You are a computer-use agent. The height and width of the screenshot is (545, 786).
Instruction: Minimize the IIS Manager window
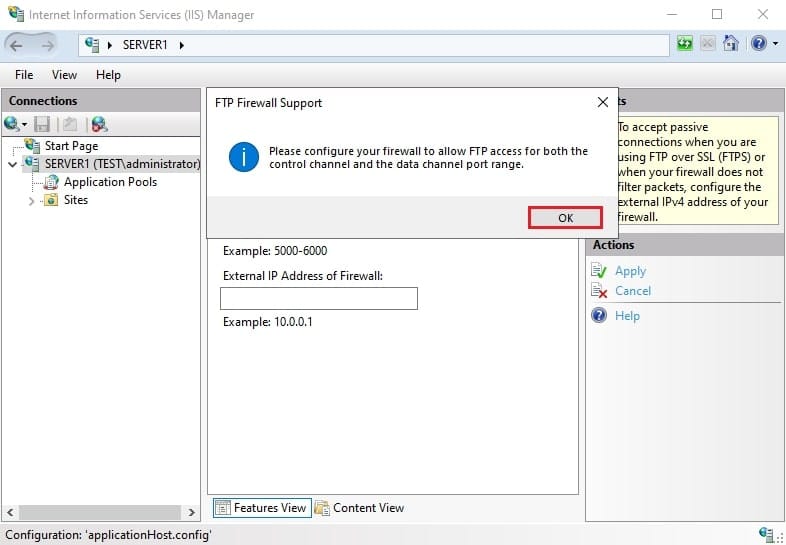point(672,14)
